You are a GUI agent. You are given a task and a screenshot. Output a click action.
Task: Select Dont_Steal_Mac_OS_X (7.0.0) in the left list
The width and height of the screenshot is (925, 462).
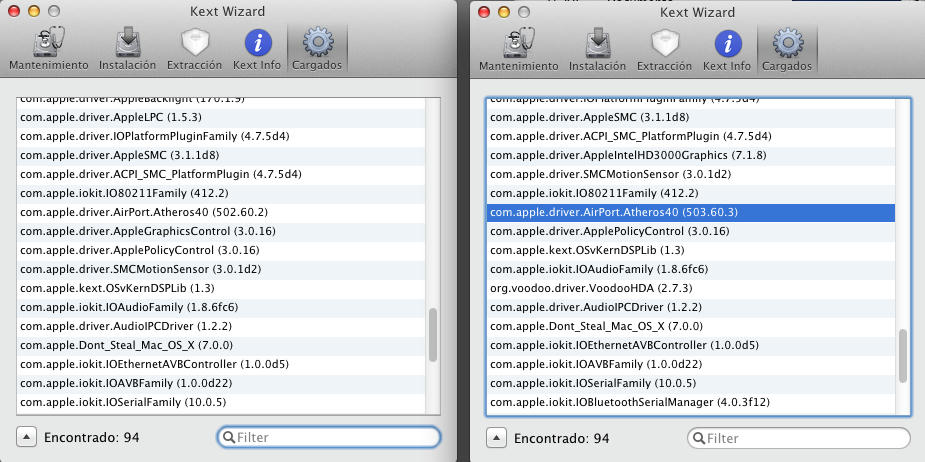[x=221, y=345]
